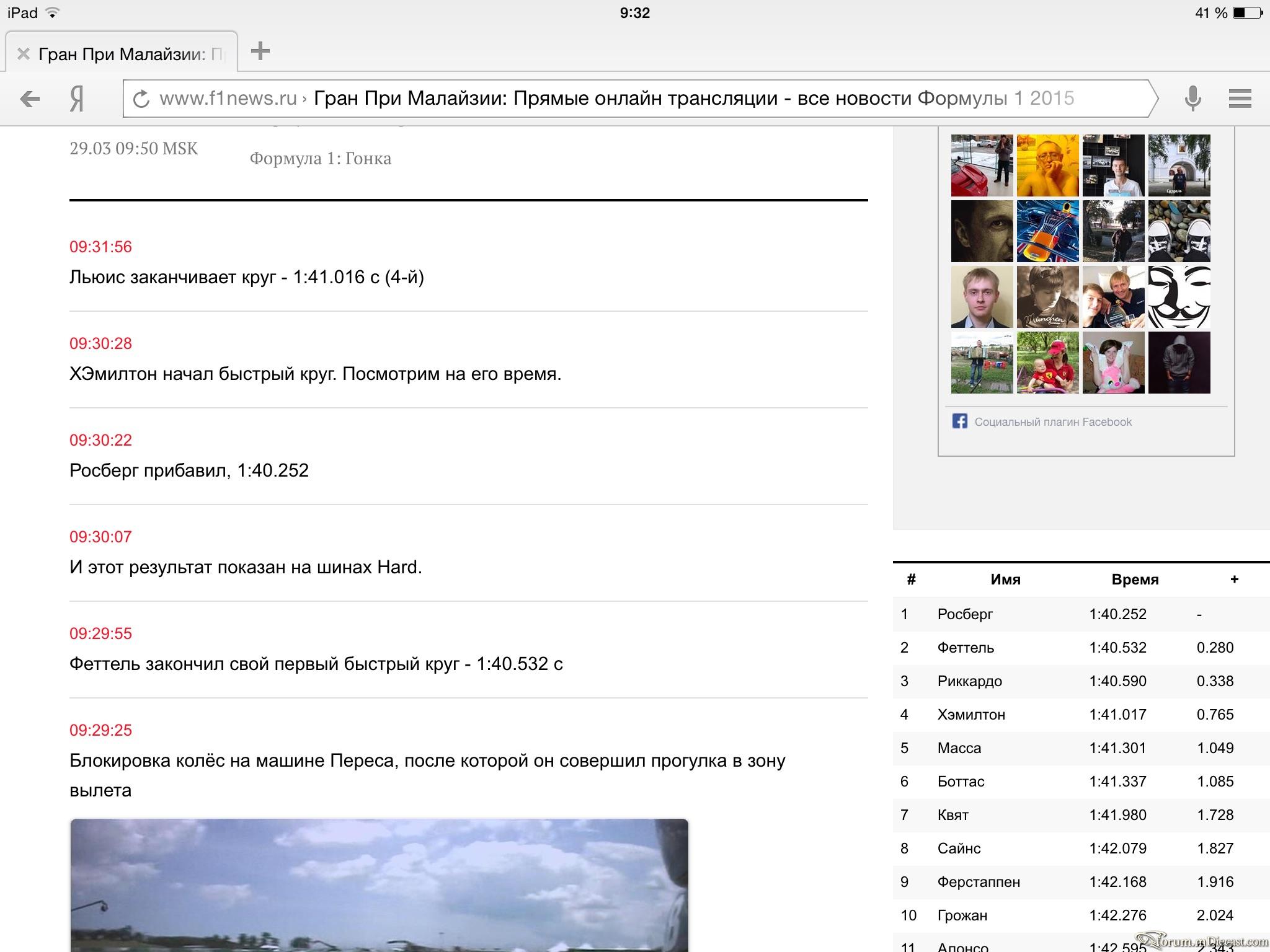This screenshot has height=952, width=1270.
Task: Click 'Формула 1: Гонка' heading text
Action: click(321, 159)
